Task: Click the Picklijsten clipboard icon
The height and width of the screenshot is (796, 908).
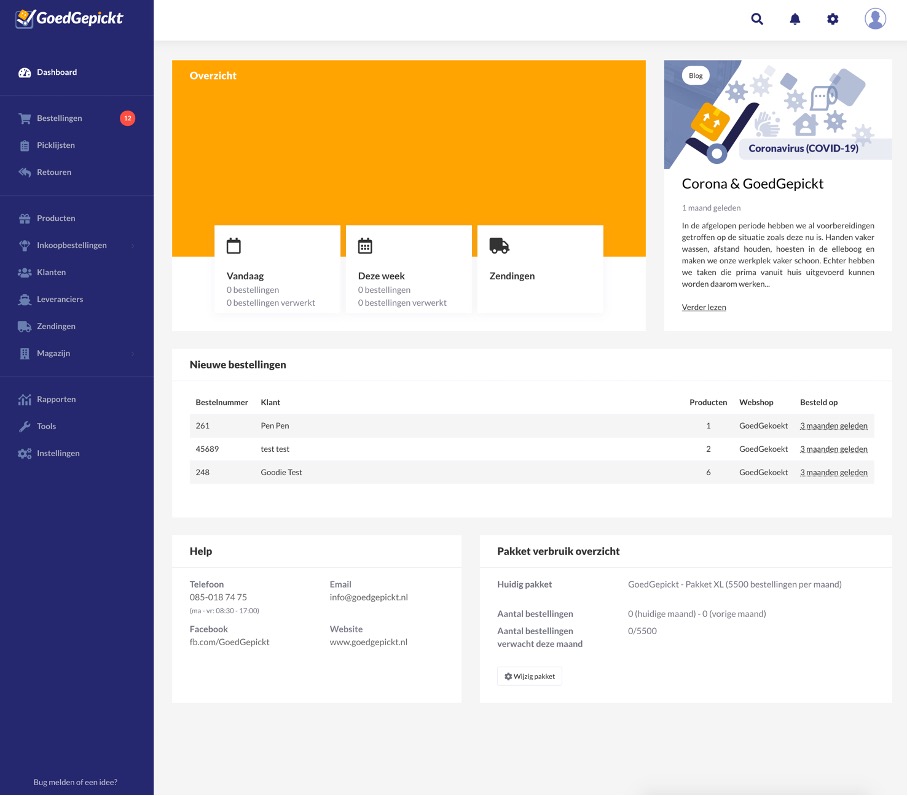Action: pos(24,145)
